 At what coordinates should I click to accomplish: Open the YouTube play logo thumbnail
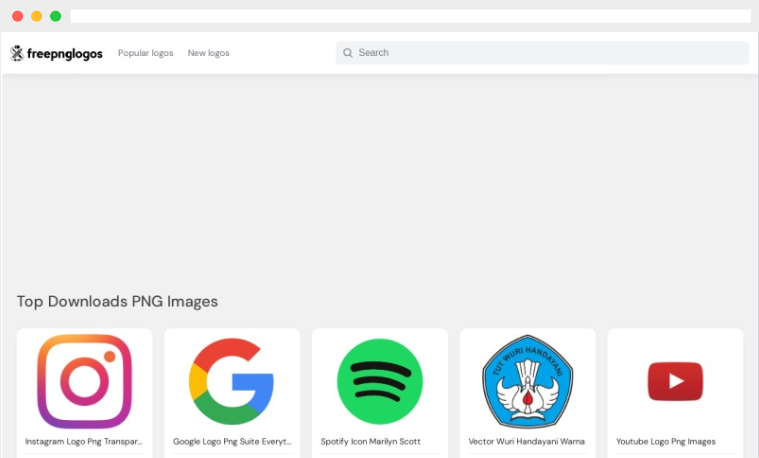click(x=675, y=381)
